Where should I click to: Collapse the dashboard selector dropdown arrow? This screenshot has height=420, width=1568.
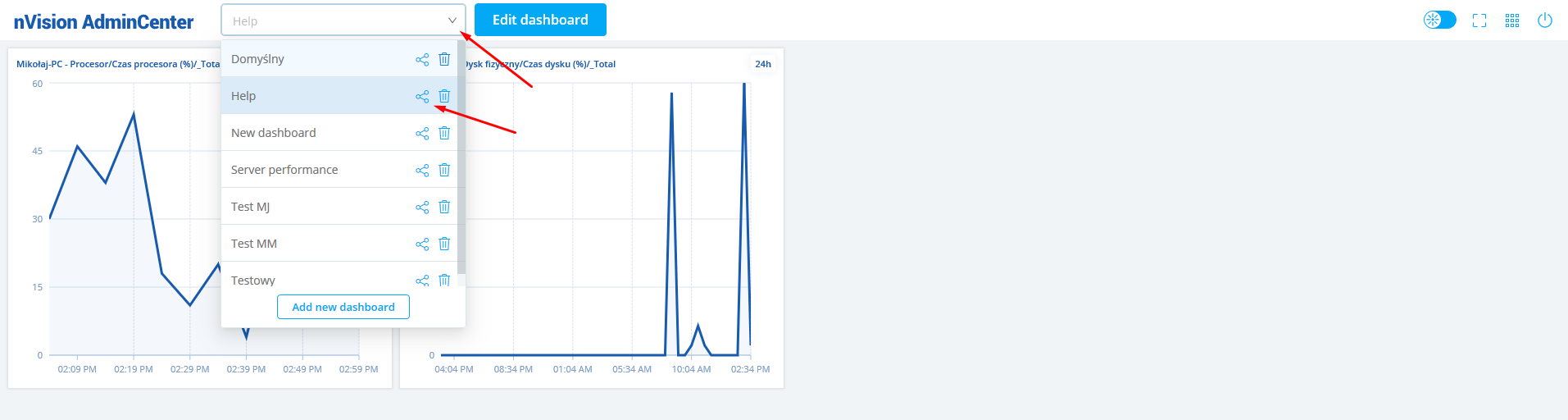(x=452, y=21)
